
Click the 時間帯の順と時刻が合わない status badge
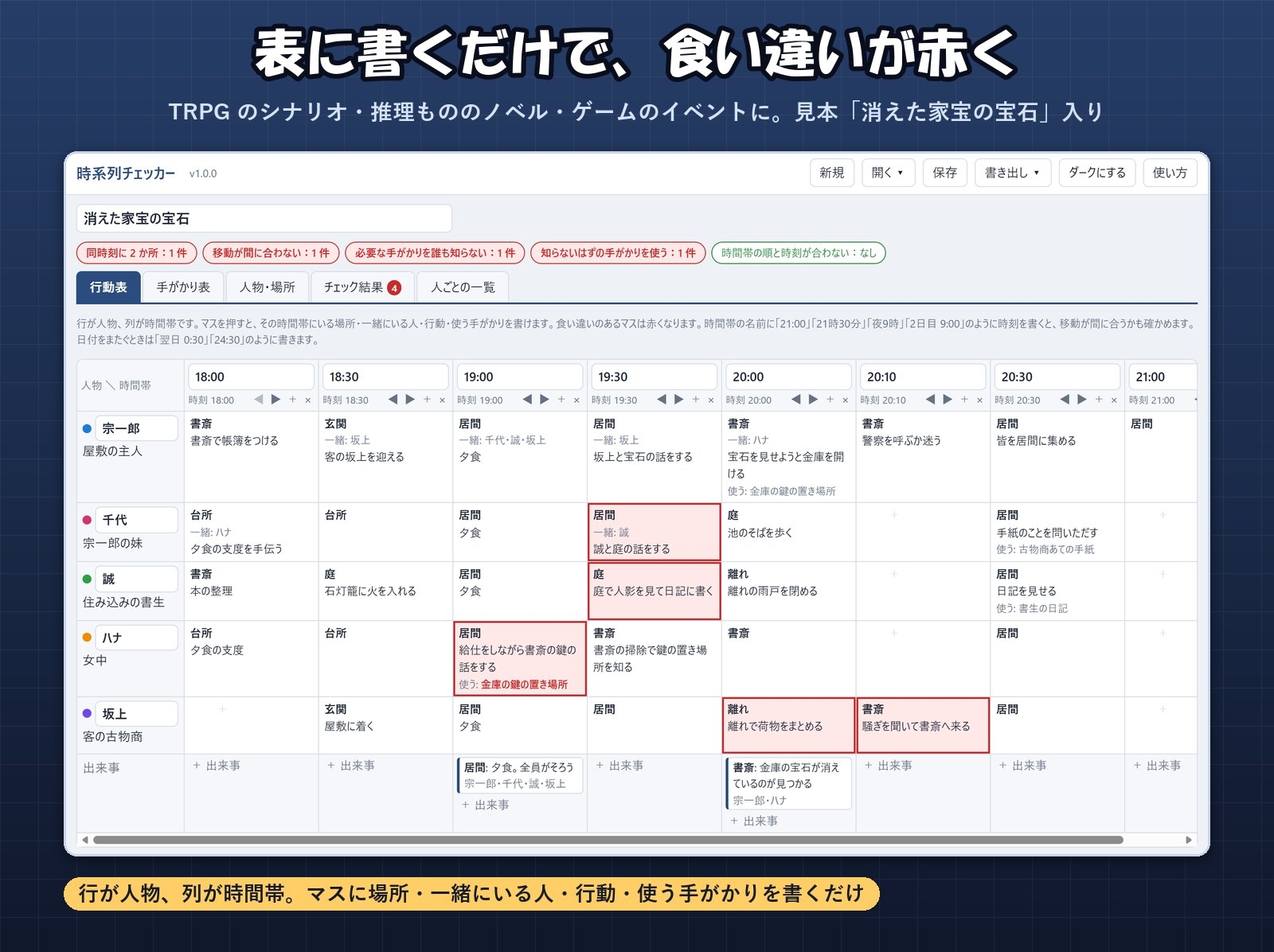[799, 253]
